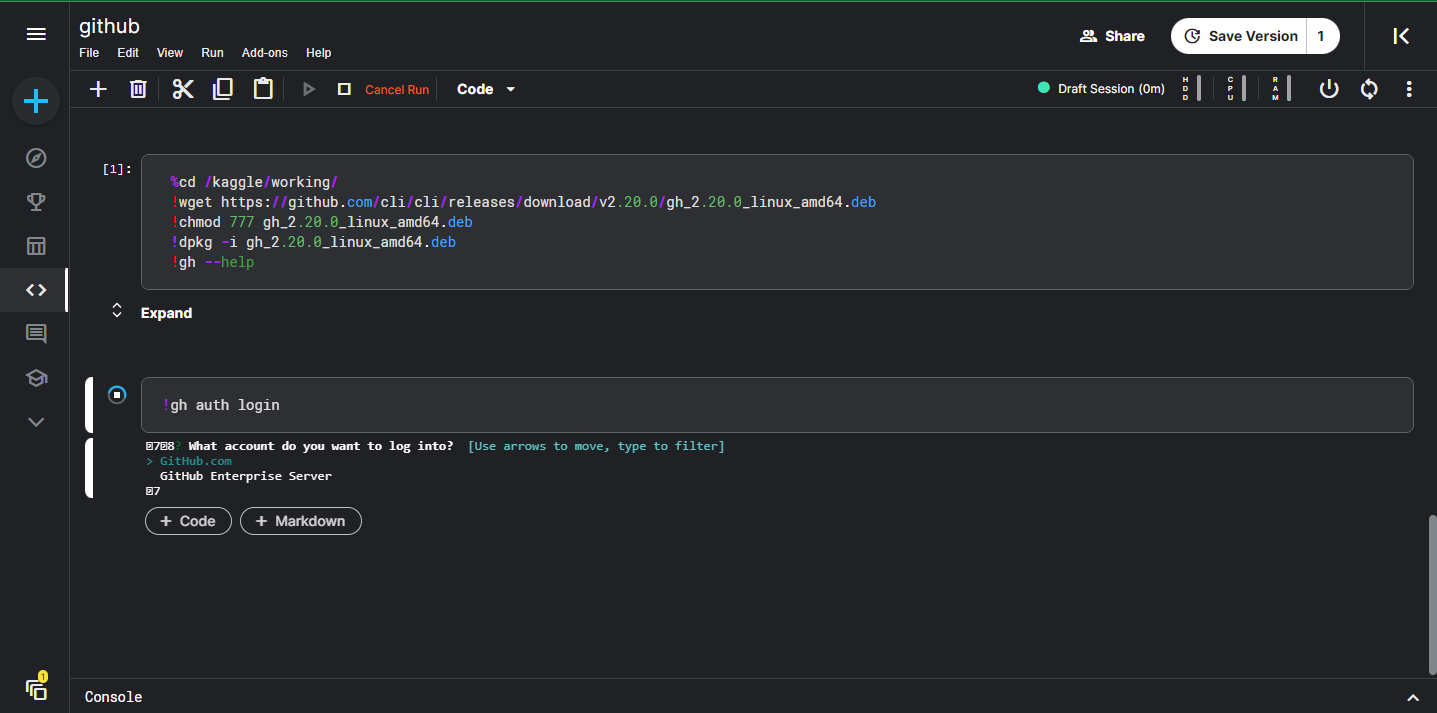
Task: Click the add cell plus icon in toolbar
Action: coord(98,89)
